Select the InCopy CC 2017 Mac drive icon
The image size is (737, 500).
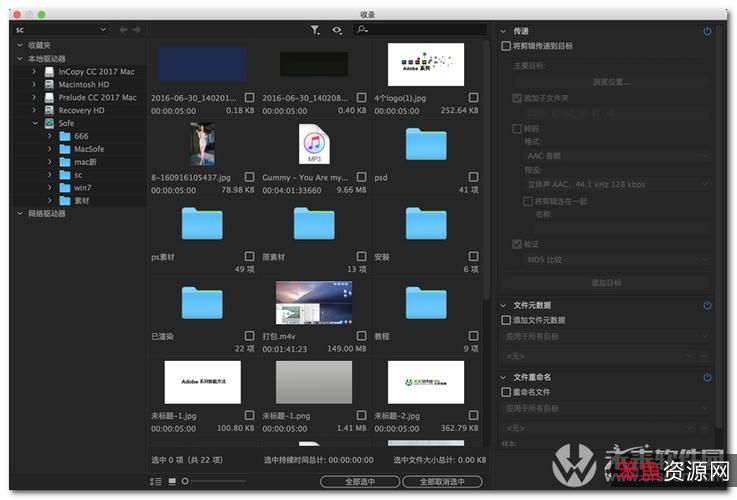(x=49, y=72)
